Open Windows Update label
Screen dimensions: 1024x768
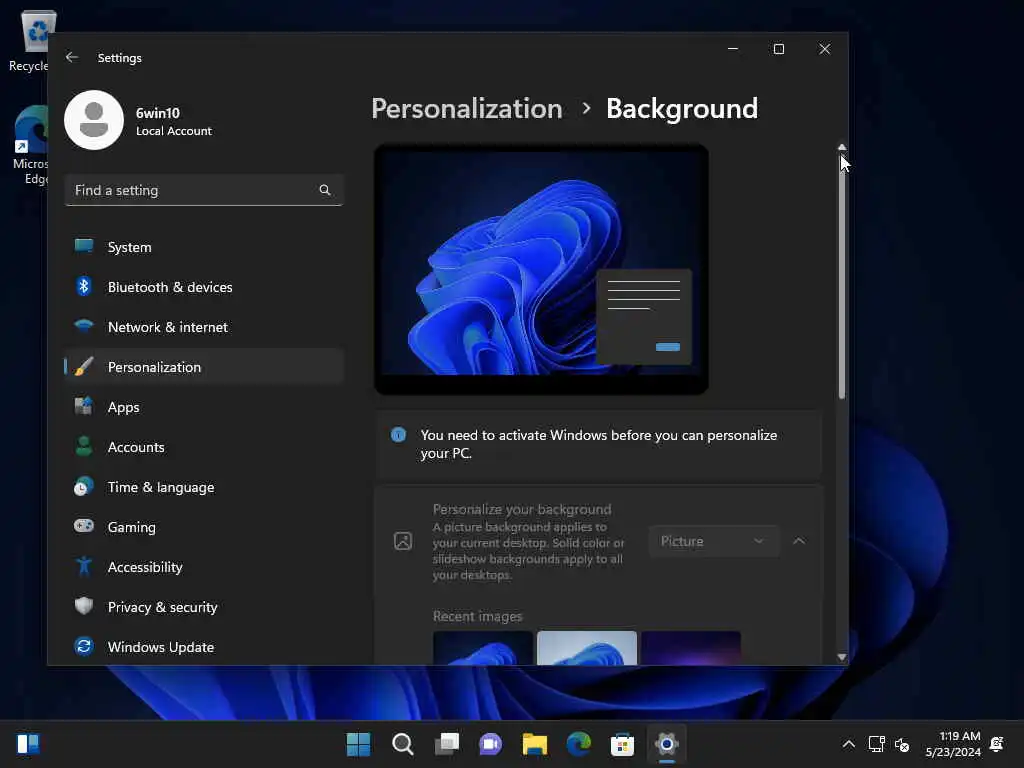161,647
